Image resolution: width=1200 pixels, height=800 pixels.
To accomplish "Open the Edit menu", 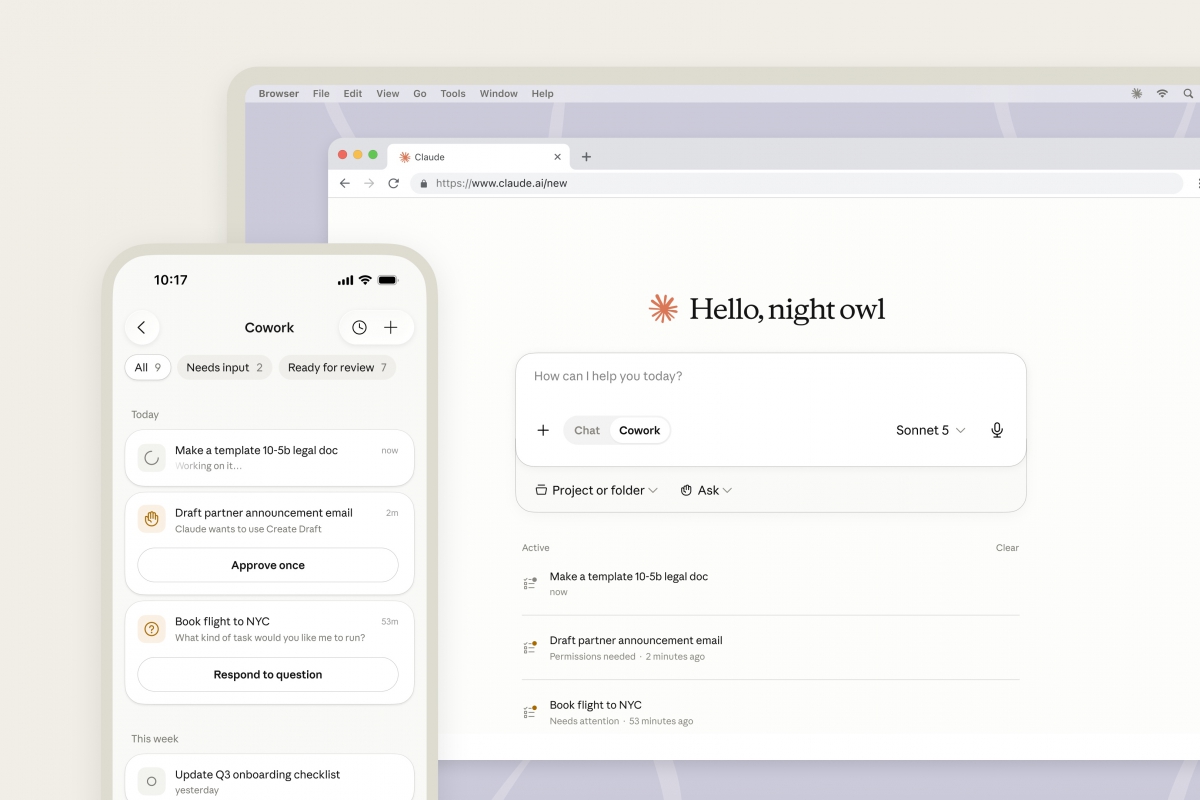I will click(353, 94).
